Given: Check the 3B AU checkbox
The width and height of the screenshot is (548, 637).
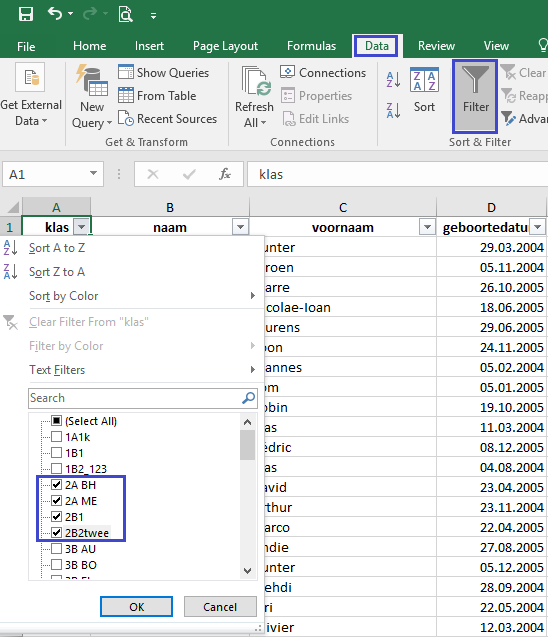Looking at the screenshot, I should pos(56,549).
